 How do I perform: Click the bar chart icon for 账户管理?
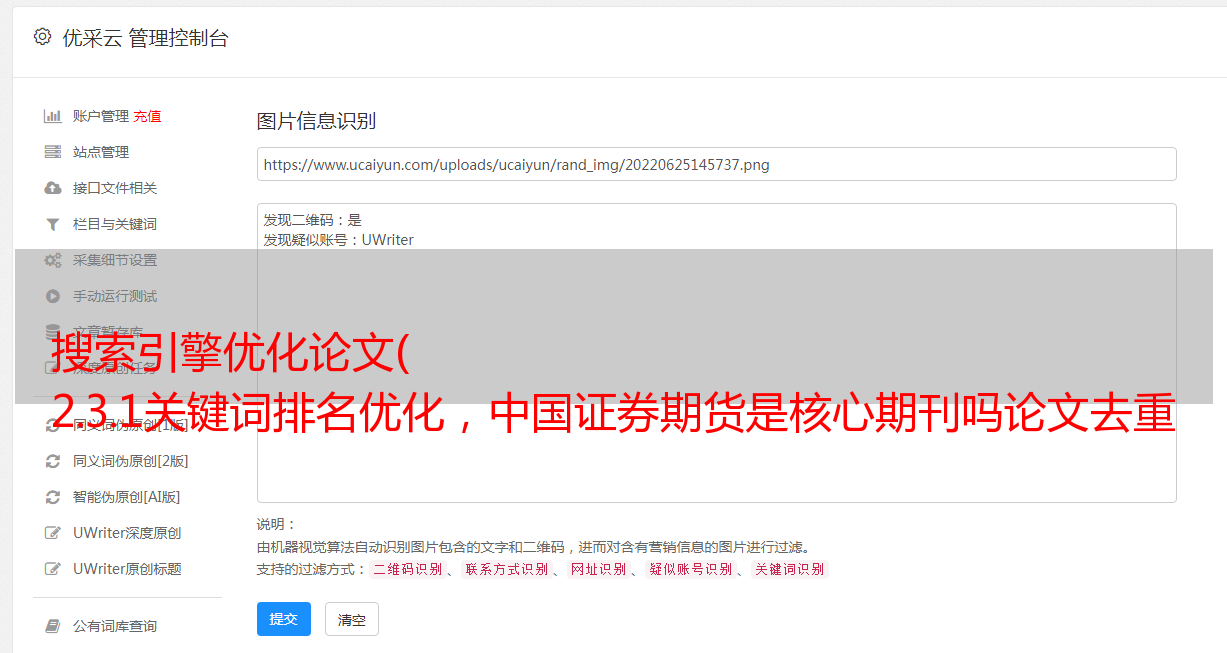53,116
